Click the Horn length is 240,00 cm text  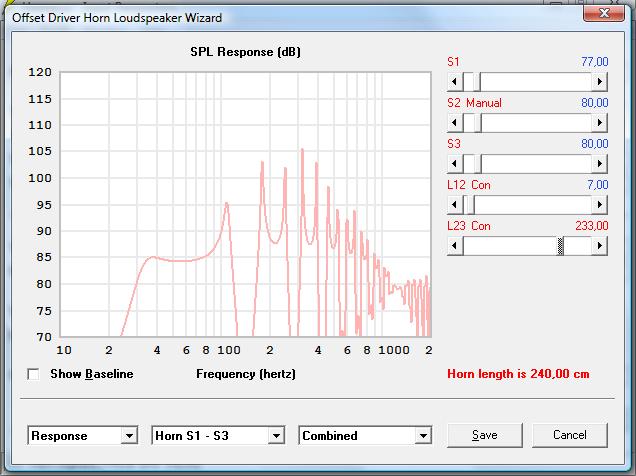[x=518, y=374]
